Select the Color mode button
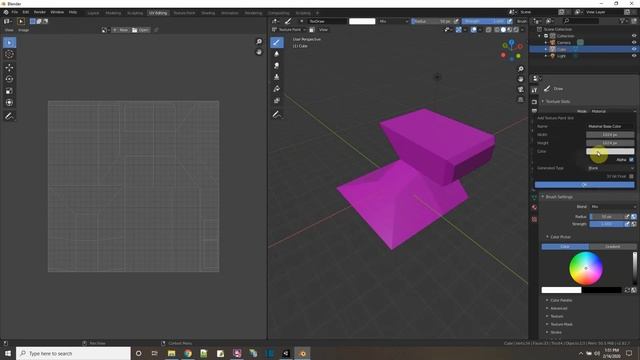640x360 pixels. [565, 247]
